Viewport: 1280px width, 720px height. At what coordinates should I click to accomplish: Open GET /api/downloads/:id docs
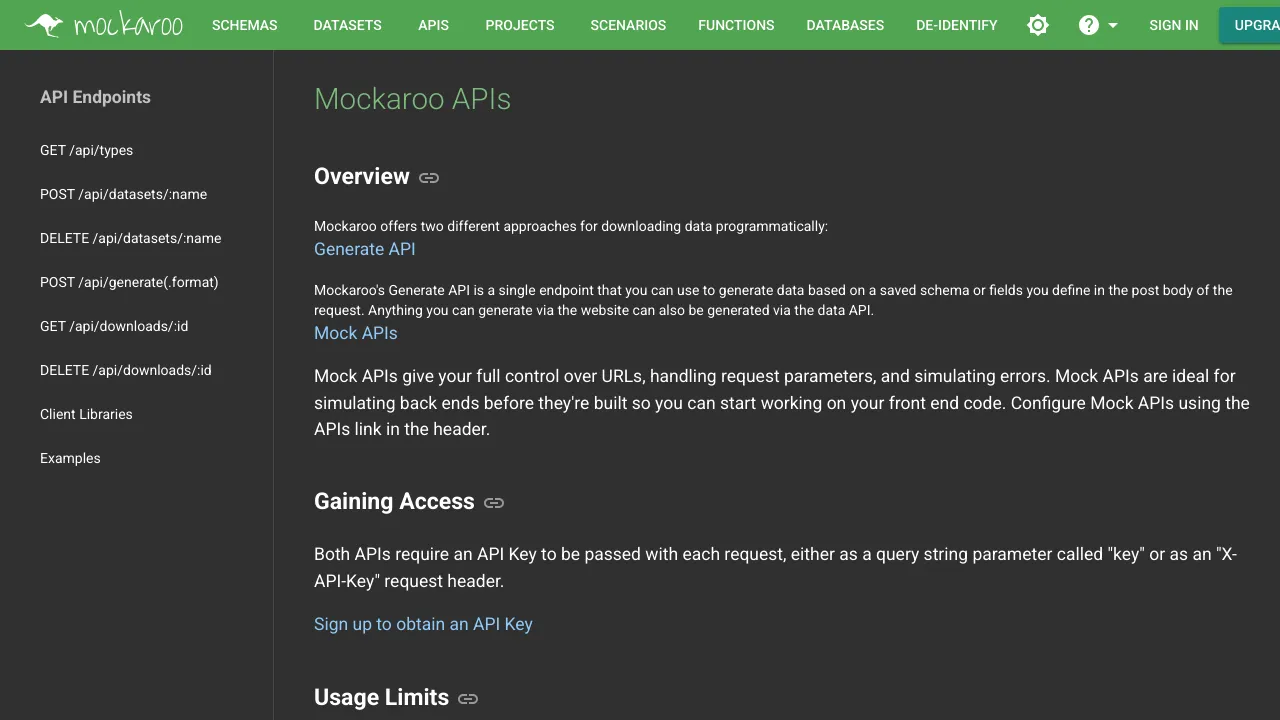pyautogui.click(x=114, y=326)
